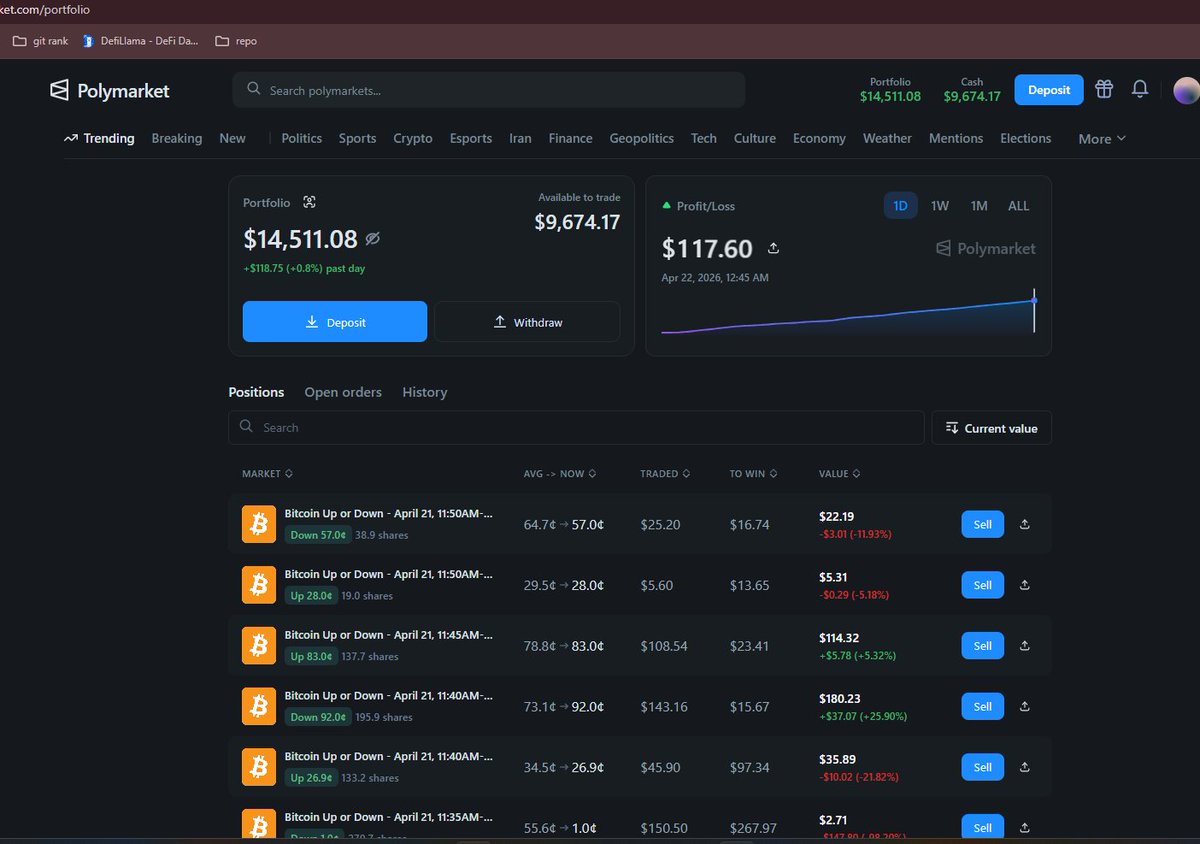This screenshot has height=844, width=1200.
Task: Click Bitcoin icon of Up 83.0¢ position
Action: pyautogui.click(x=259, y=646)
